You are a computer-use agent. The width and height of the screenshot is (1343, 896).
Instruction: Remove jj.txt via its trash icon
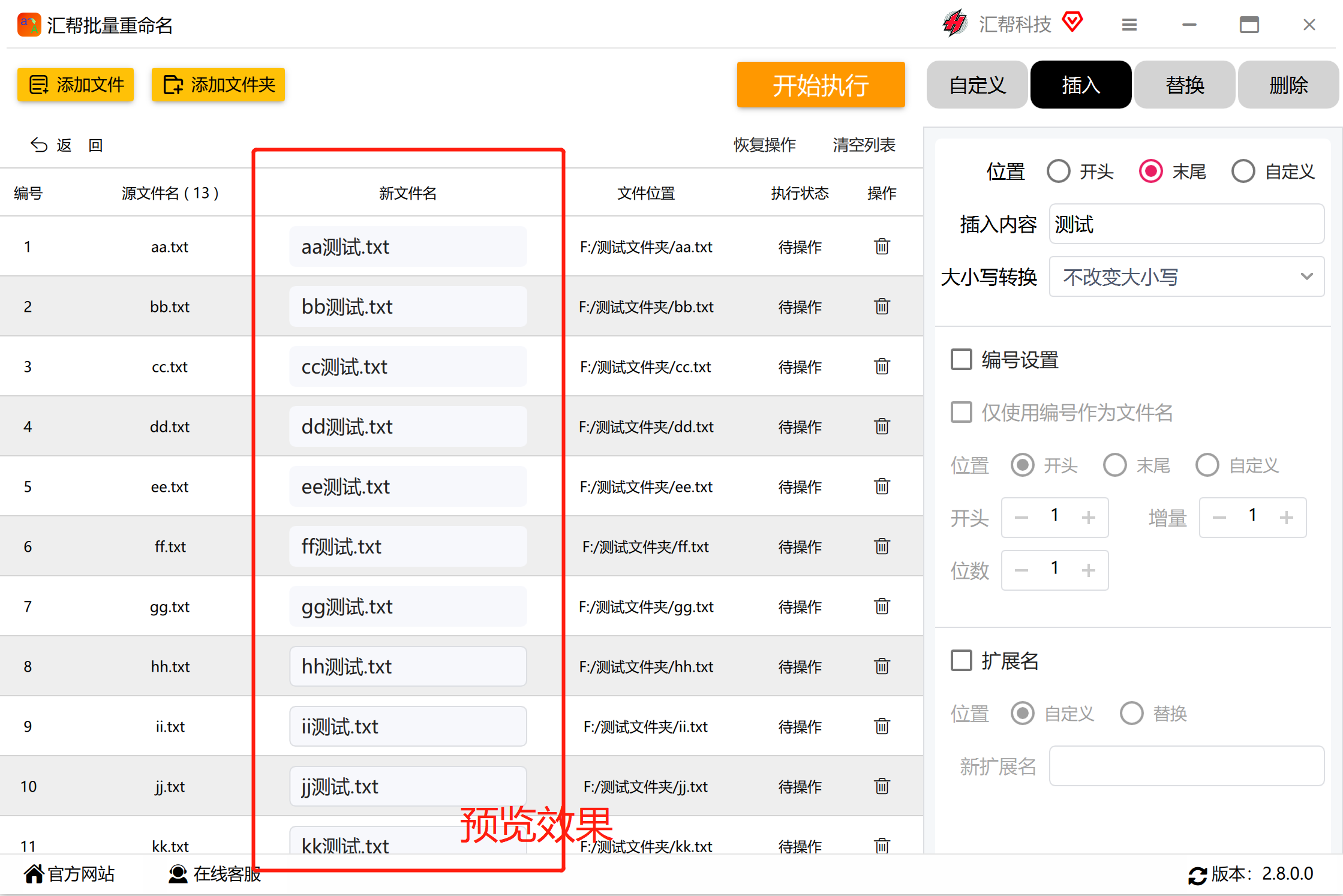[882, 786]
